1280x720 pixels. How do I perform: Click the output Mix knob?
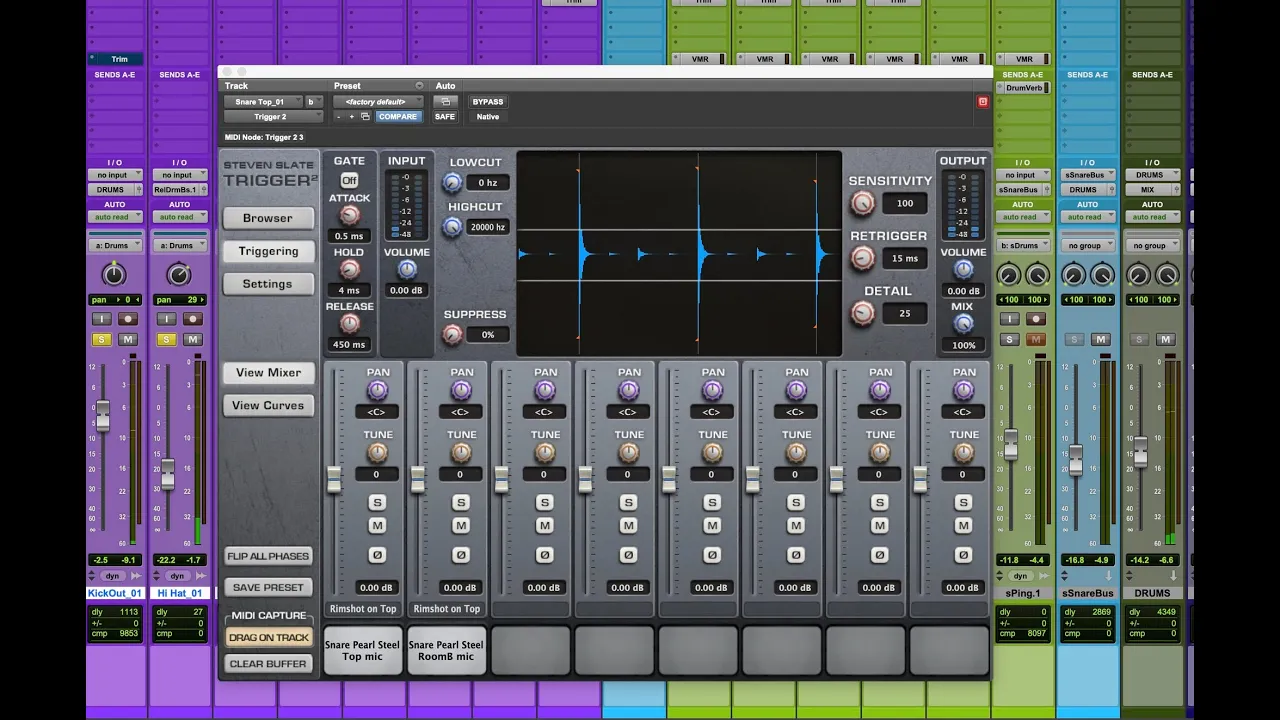pos(963,324)
